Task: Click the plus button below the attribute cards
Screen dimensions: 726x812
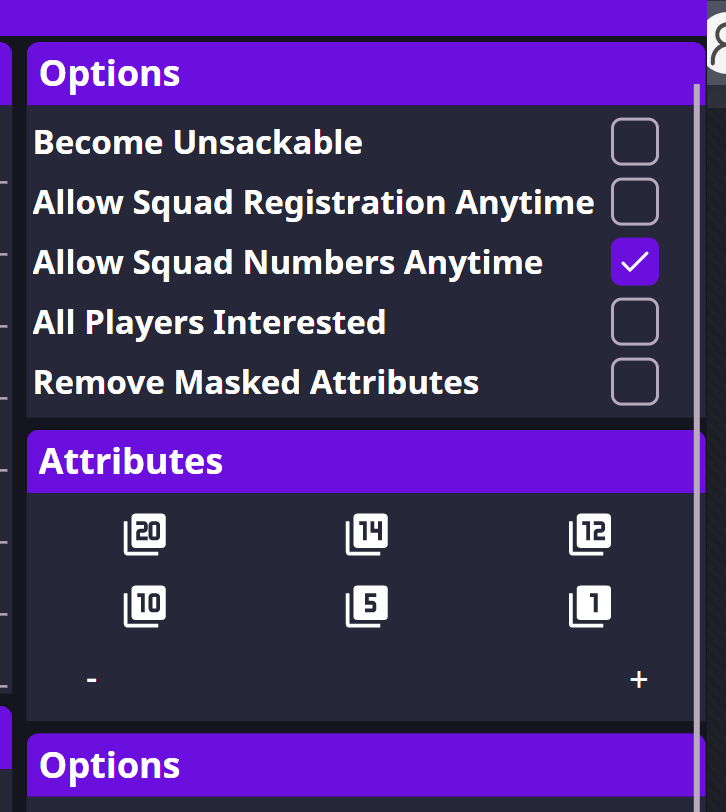Action: [639, 678]
